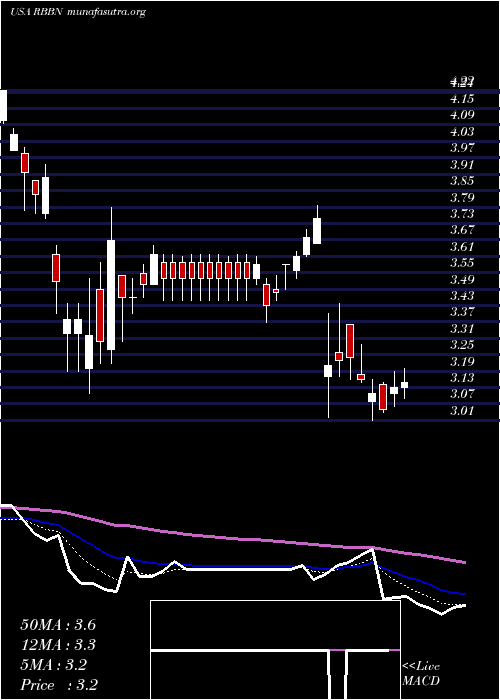The image size is (500, 700).
Task: Click the '50MA : 3.6' indicator text
Action: pyautogui.click(x=58, y=625)
